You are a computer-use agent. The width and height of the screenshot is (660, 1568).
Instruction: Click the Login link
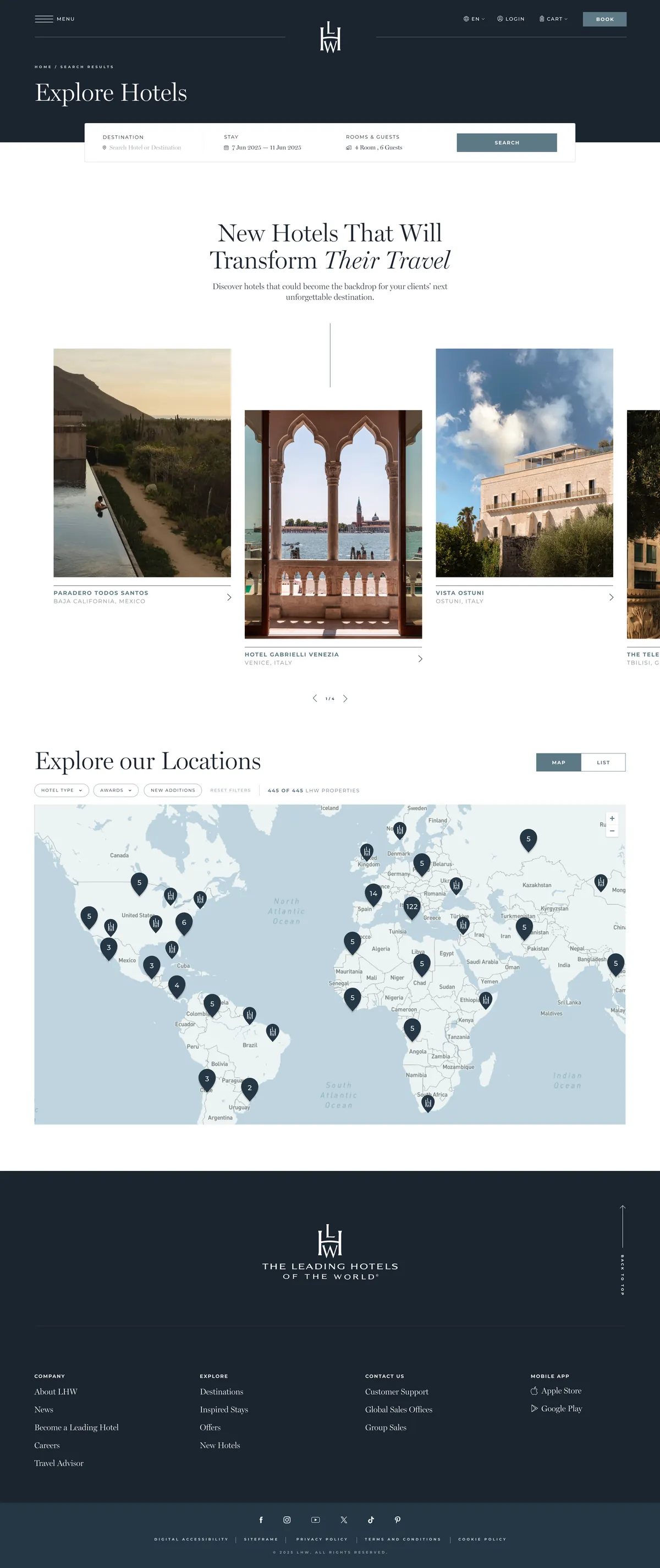pyautogui.click(x=511, y=19)
